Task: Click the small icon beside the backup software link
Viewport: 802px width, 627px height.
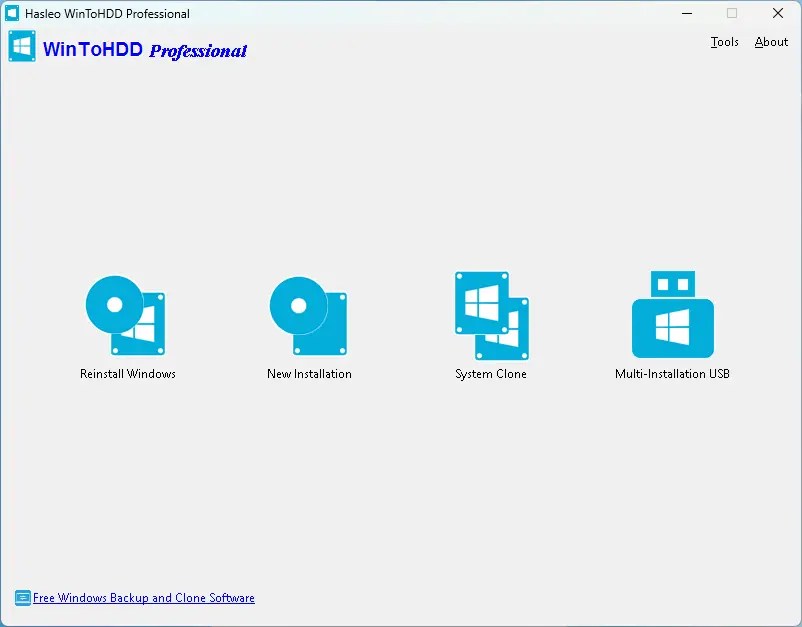Action: [22, 598]
